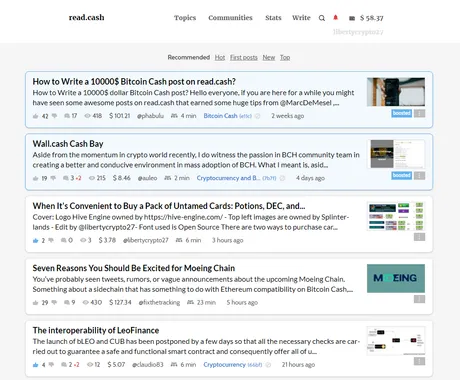460x380 pixels.
Task: Open more options on LeoFinance post
Action: [x=419, y=361]
